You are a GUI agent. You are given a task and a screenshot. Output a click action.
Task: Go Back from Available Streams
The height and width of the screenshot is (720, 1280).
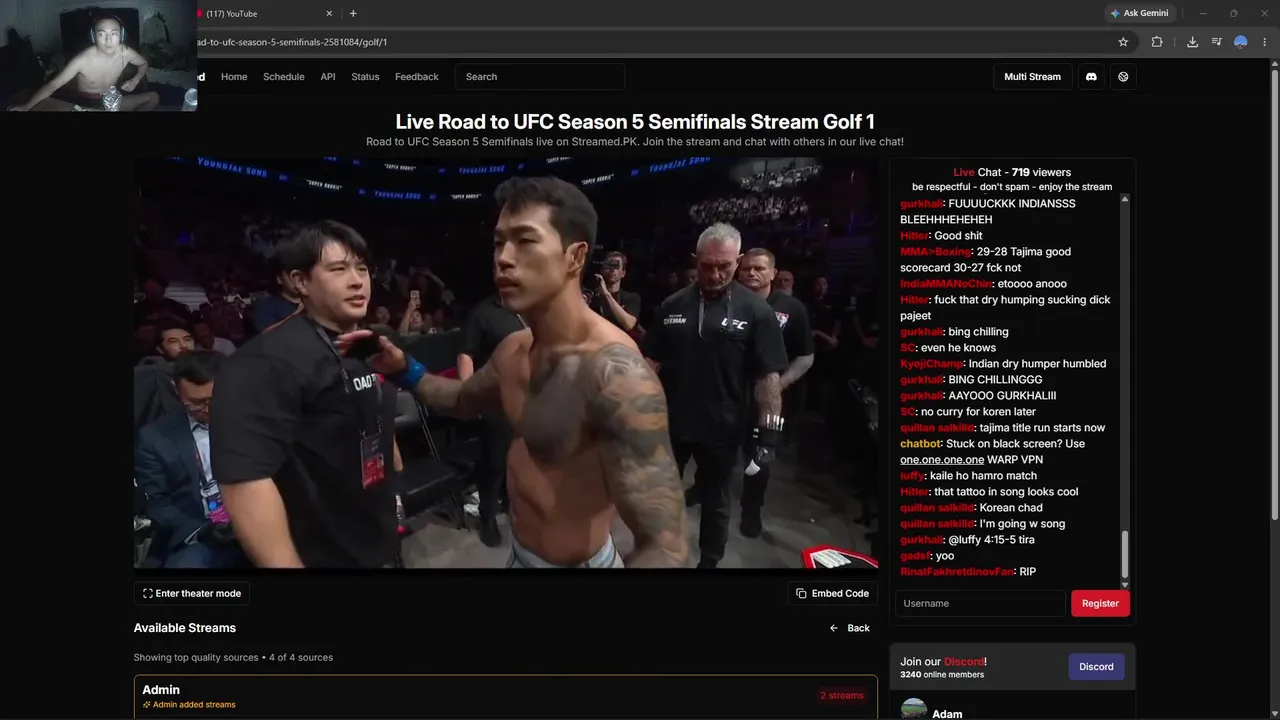(850, 628)
